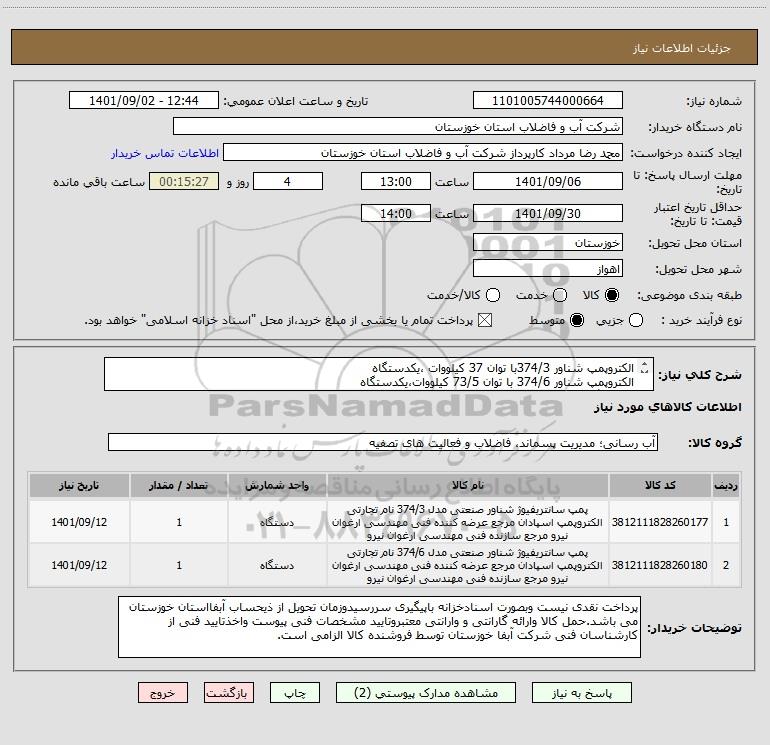Click row 2 quantity cell '1'
The width and height of the screenshot is (770, 745).
(179, 565)
